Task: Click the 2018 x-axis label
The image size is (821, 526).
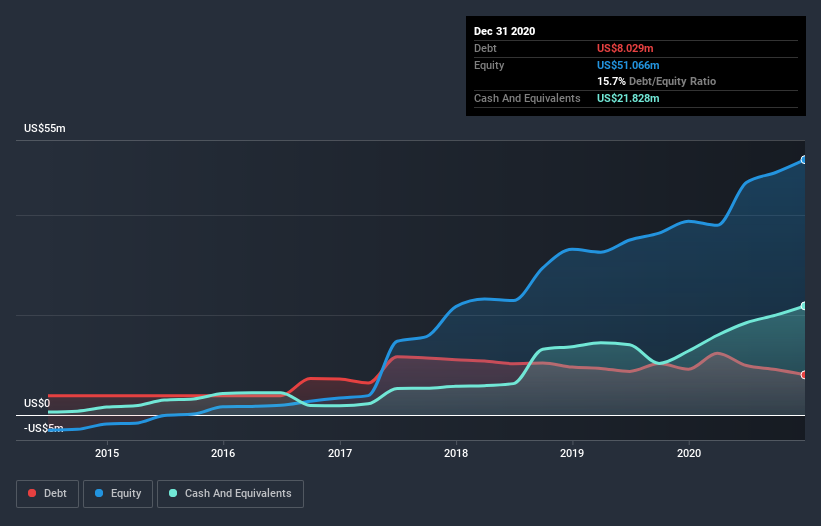Action: [456, 453]
